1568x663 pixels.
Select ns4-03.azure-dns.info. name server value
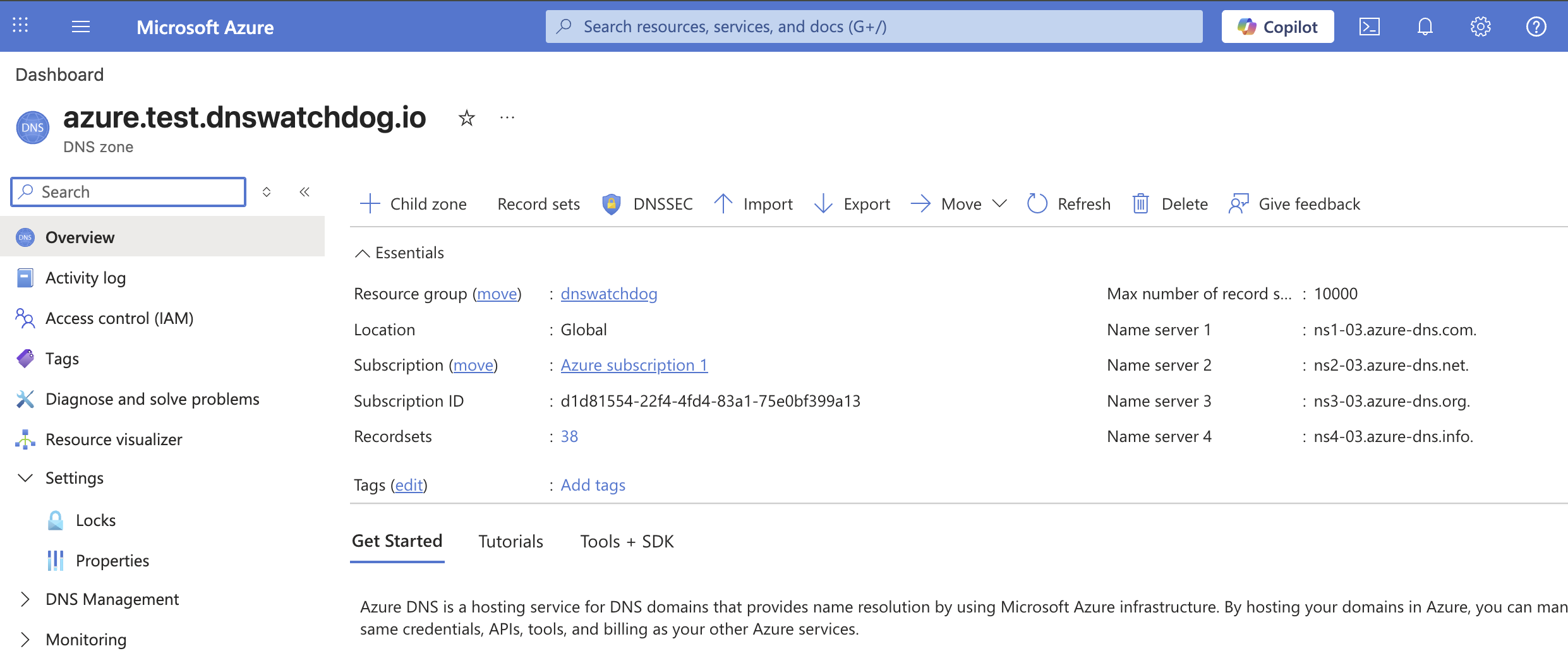[1393, 436]
